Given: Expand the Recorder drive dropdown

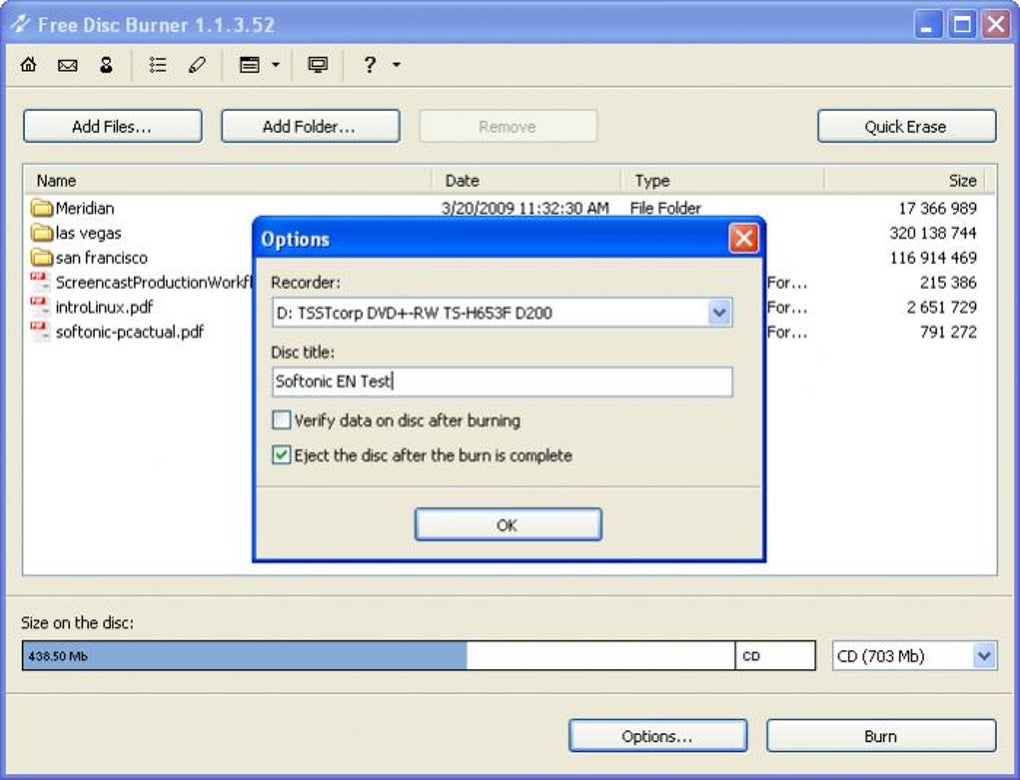Looking at the screenshot, I should point(719,313).
